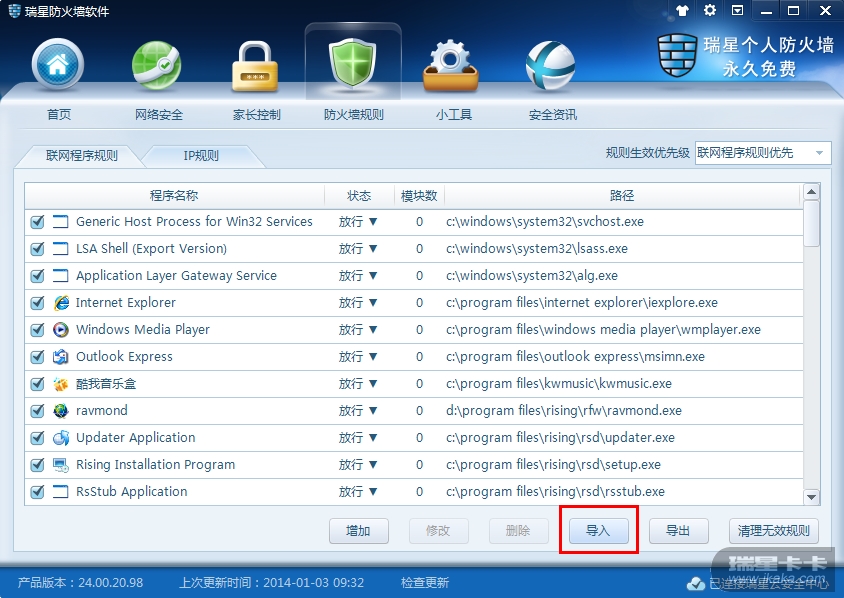Click the 增加 (Add) button

point(358,531)
